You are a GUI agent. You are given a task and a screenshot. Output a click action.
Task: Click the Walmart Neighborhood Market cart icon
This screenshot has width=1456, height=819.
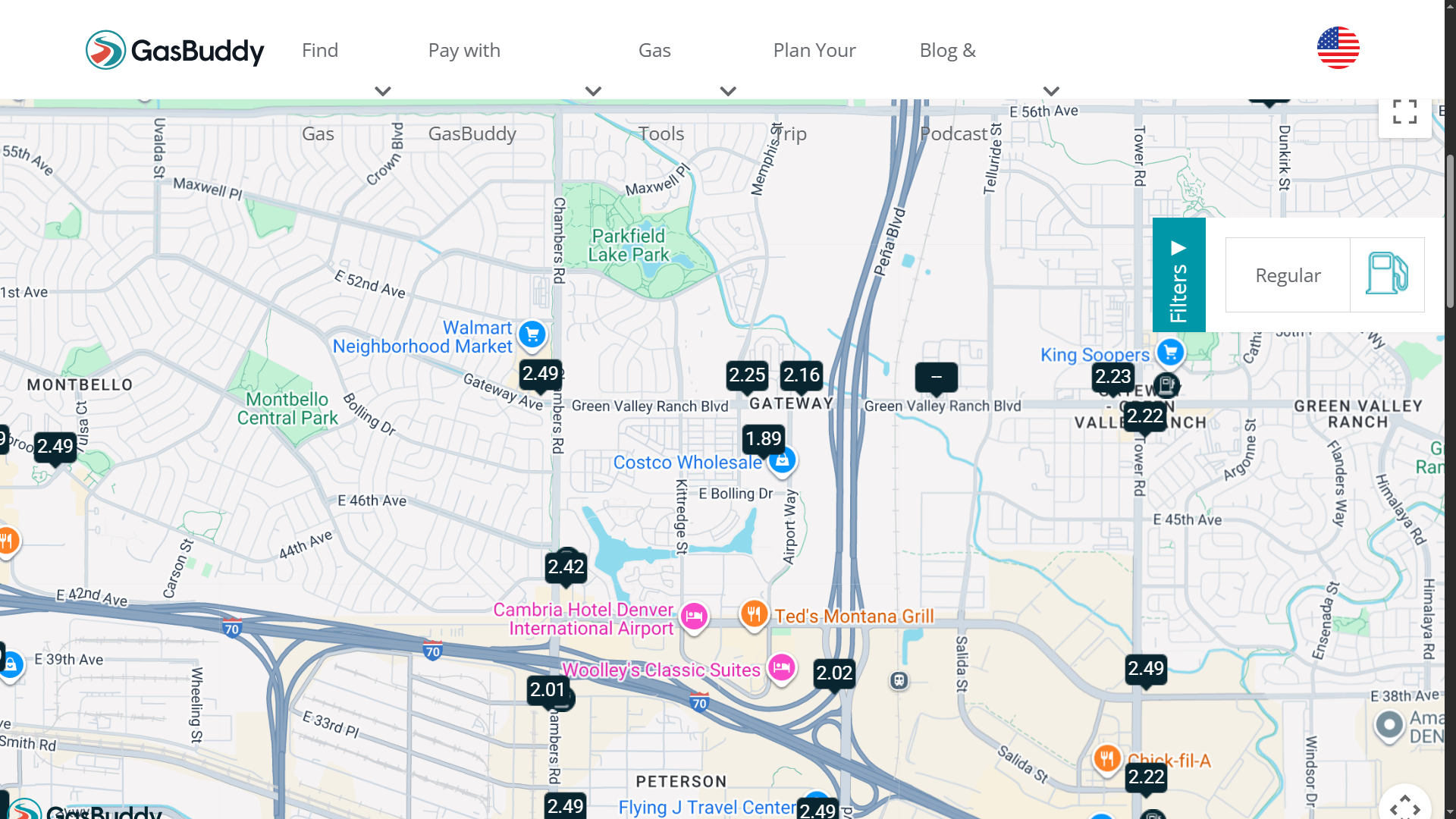click(532, 334)
